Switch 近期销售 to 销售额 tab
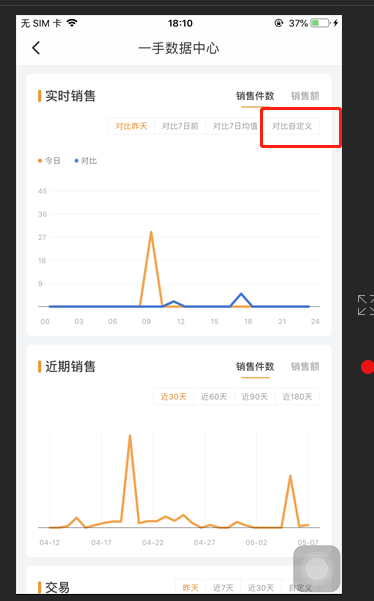Image resolution: width=374 pixels, height=601 pixels. pos(305,366)
